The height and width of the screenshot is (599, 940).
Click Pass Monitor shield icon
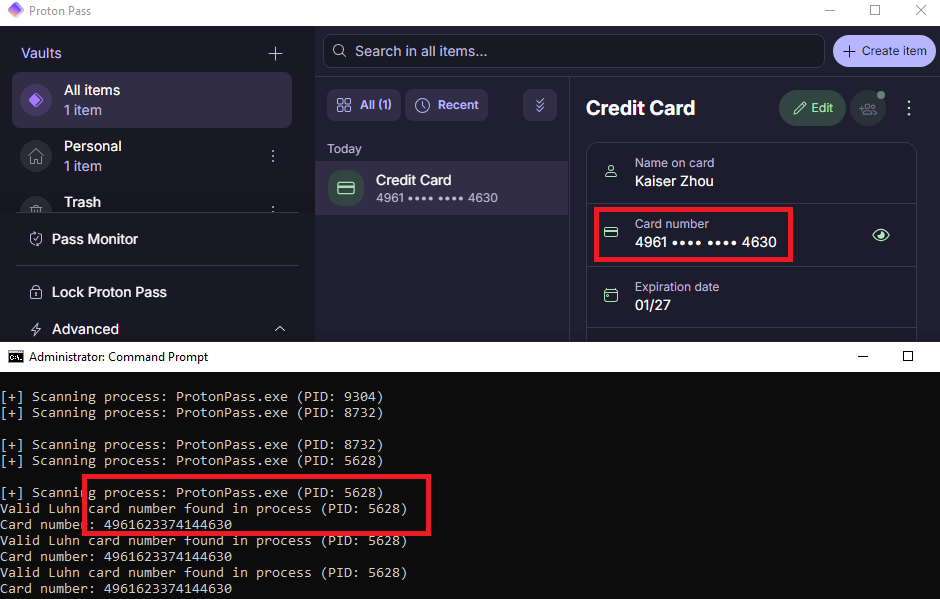tap(36, 239)
